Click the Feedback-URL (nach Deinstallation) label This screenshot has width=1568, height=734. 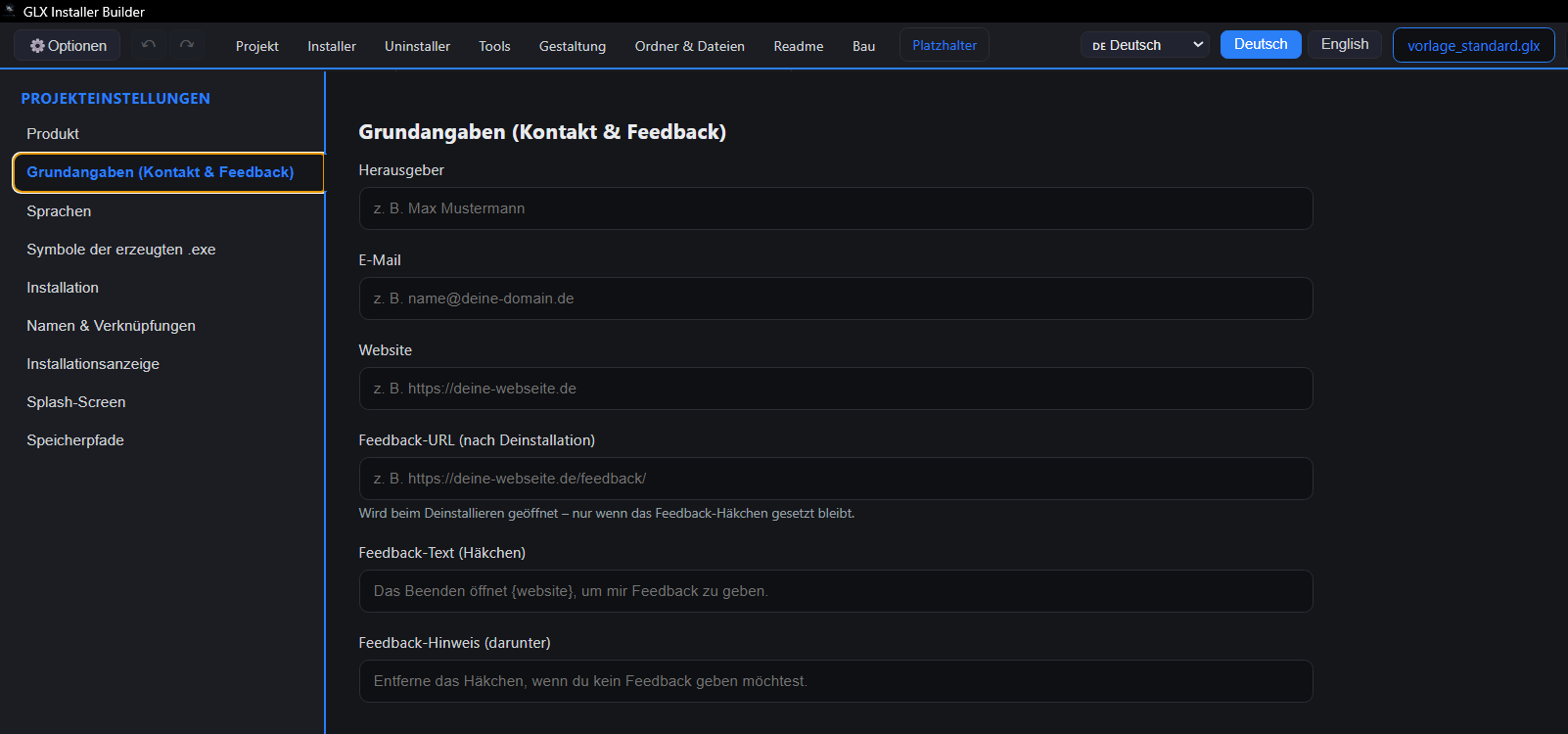click(477, 440)
